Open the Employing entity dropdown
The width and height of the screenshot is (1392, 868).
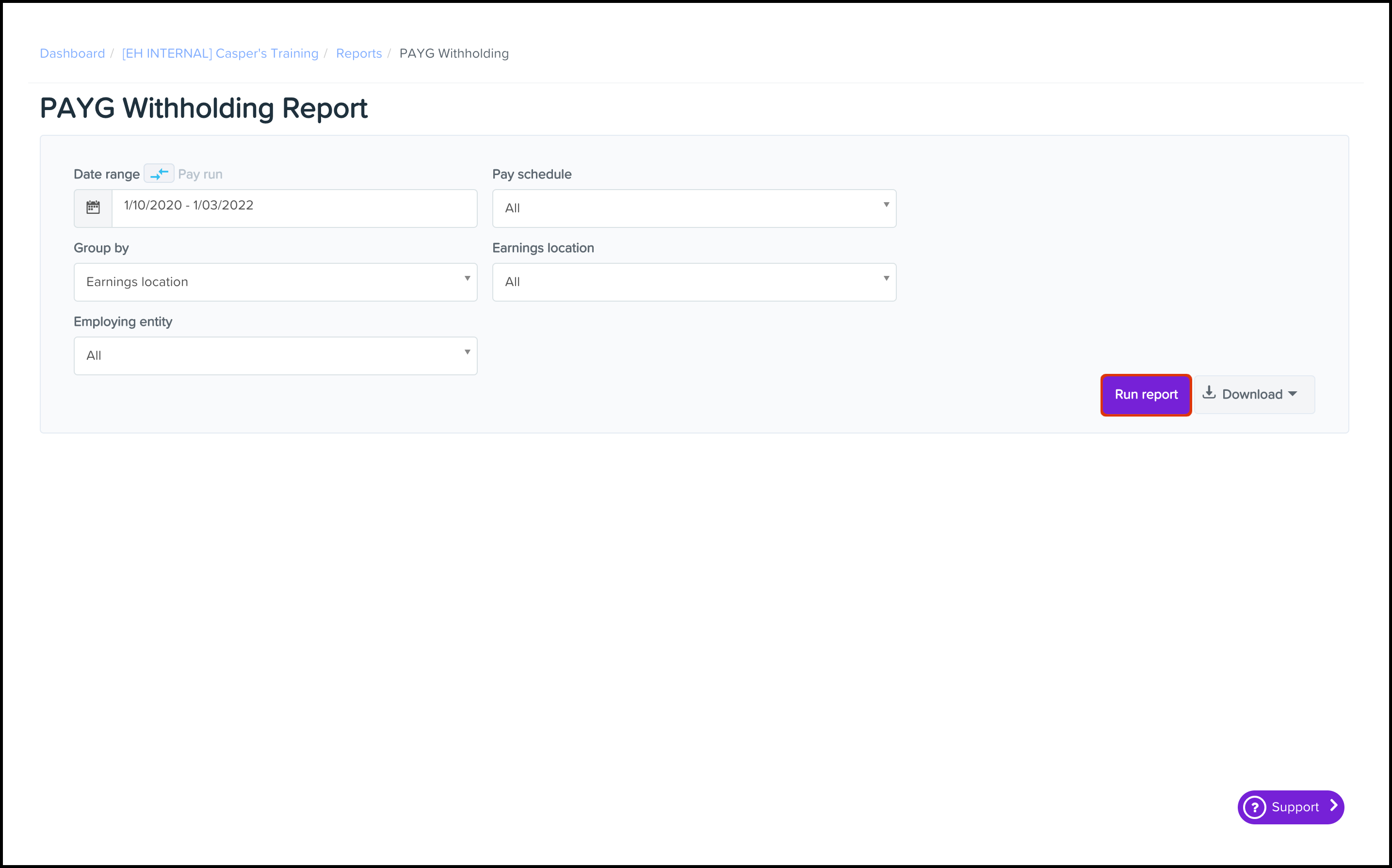click(x=275, y=356)
